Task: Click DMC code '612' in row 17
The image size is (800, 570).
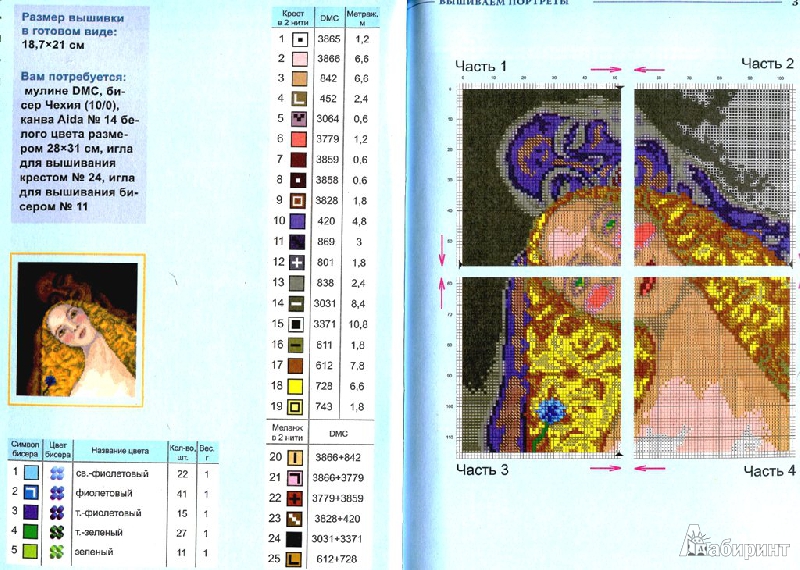Action: pos(324,365)
